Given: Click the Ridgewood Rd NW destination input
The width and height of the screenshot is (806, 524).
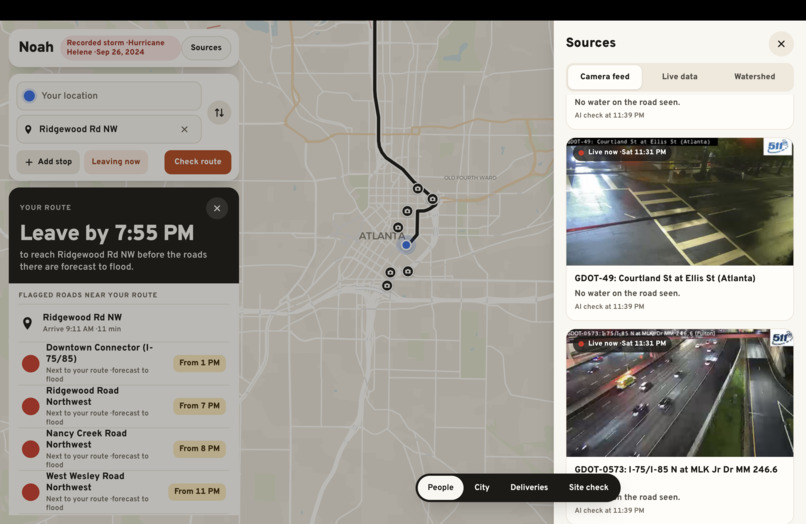Looking at the screenshot, I should click(x=108, y=130).
